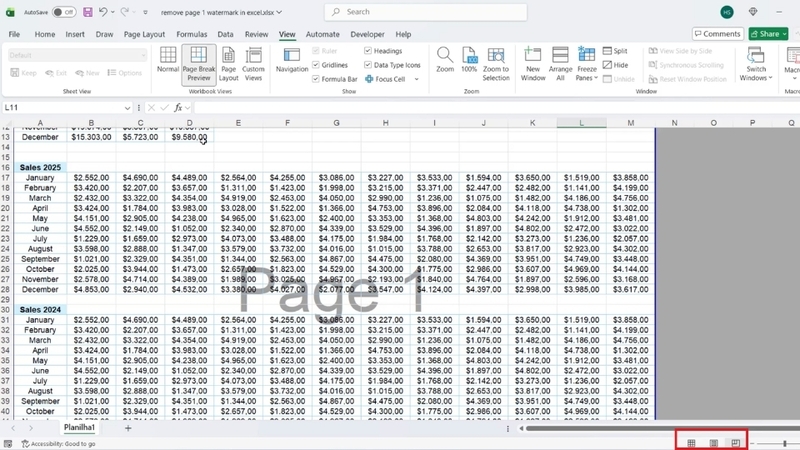
Task: Click Zoom to Selection
Action: point(496,64)
